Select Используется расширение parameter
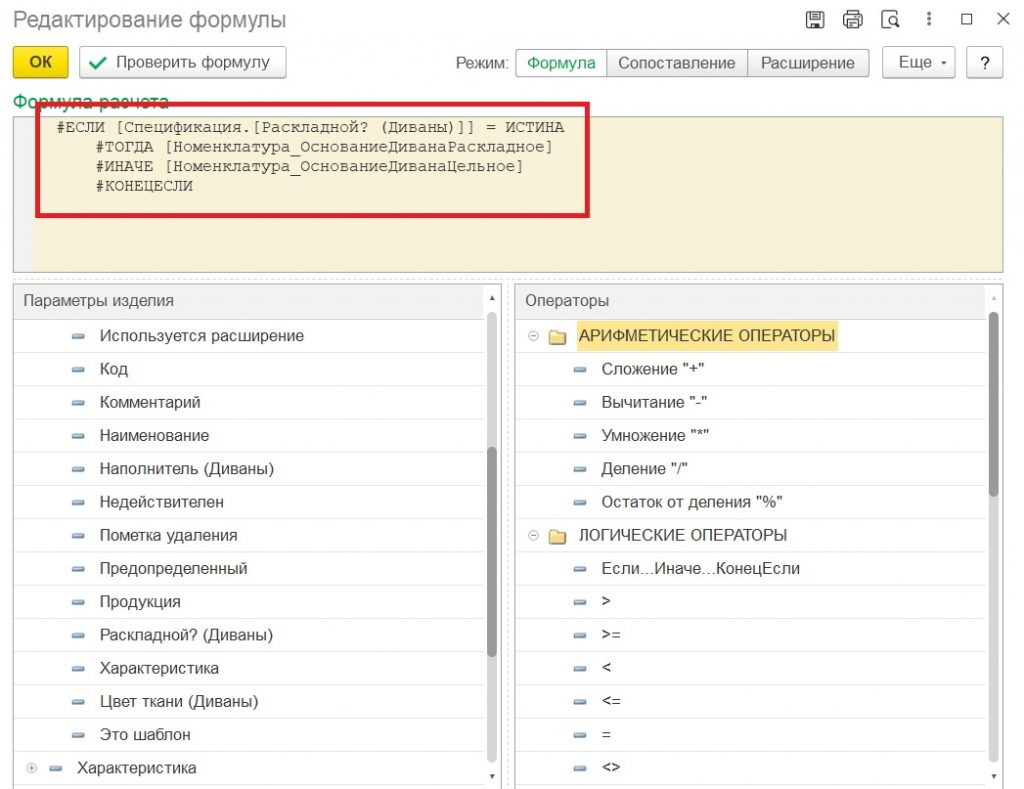The image size is (1024, 789). point(249,336)
